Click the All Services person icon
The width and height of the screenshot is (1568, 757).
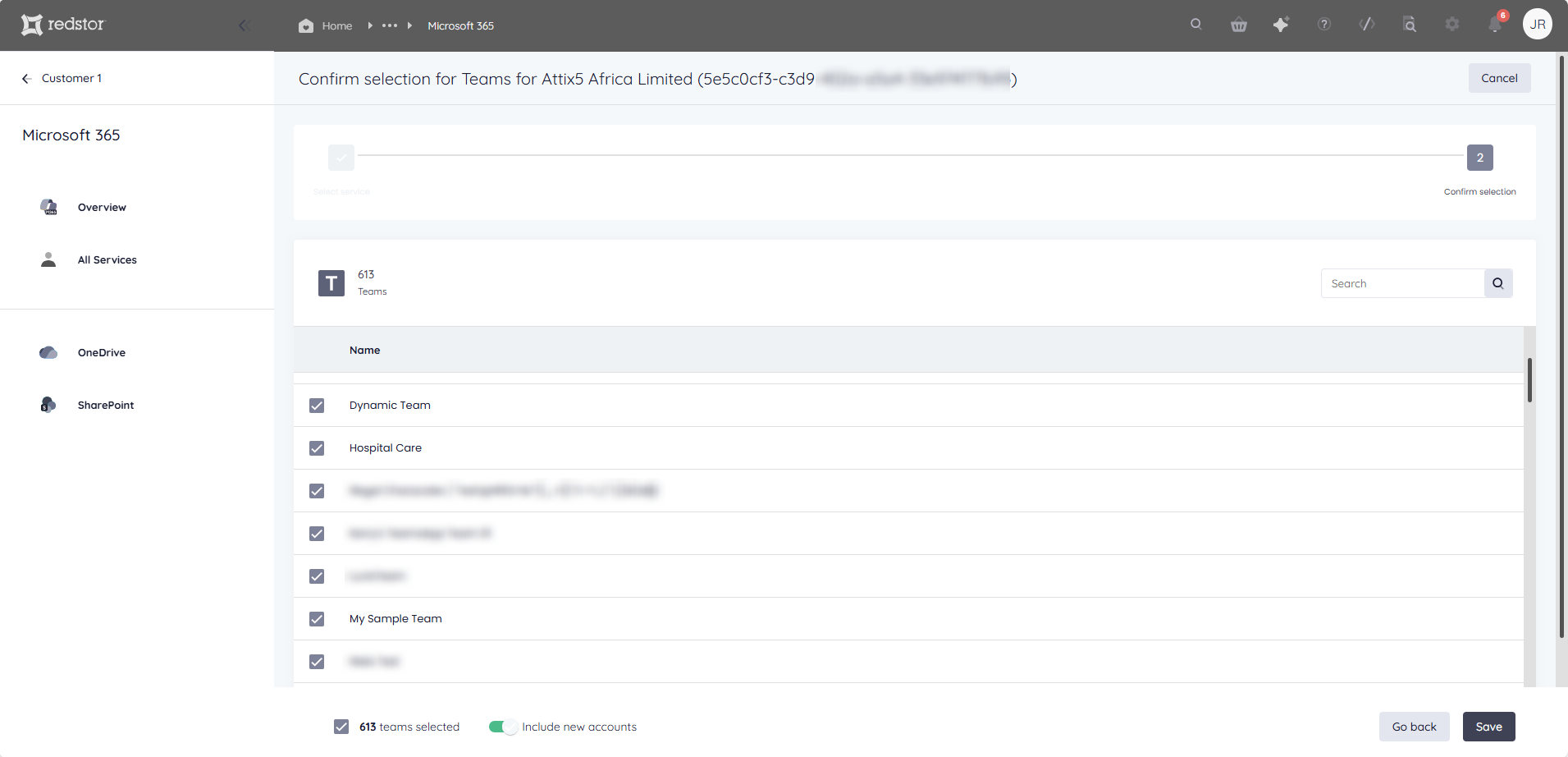pos(48,259)
